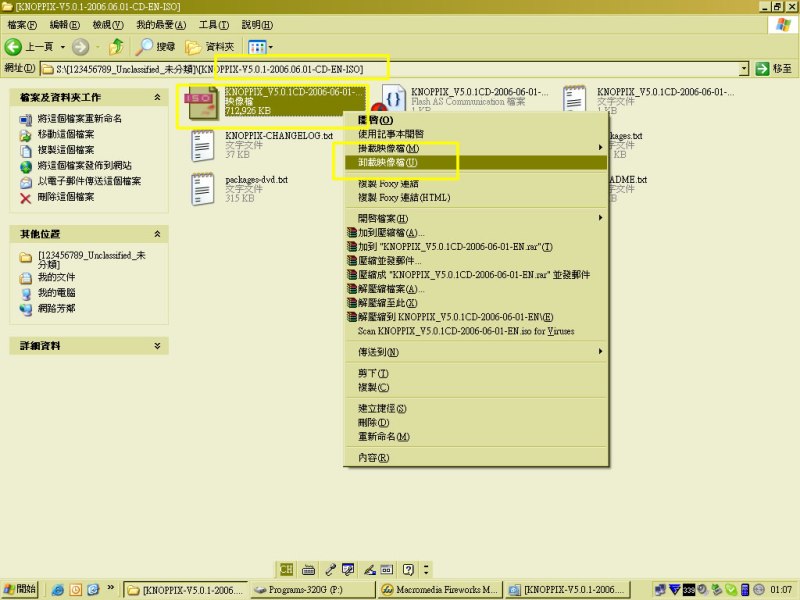Choose 複製 Foxy 連結(HTML) menu entry
Viewport: 800px width, 600px height.
tap(476, 197)
